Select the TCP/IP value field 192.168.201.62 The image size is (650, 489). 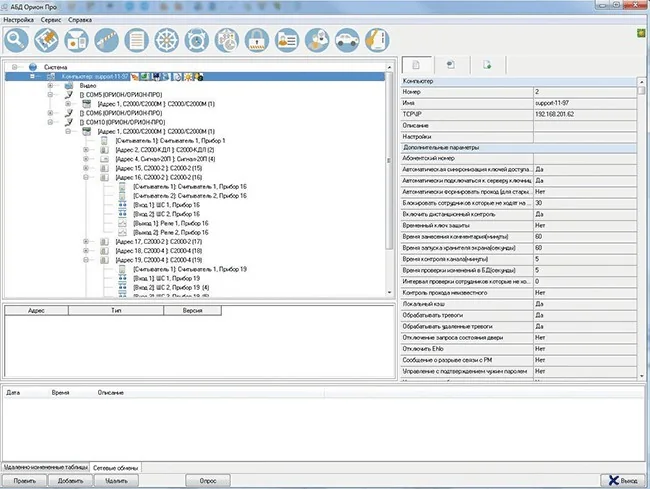585,114
